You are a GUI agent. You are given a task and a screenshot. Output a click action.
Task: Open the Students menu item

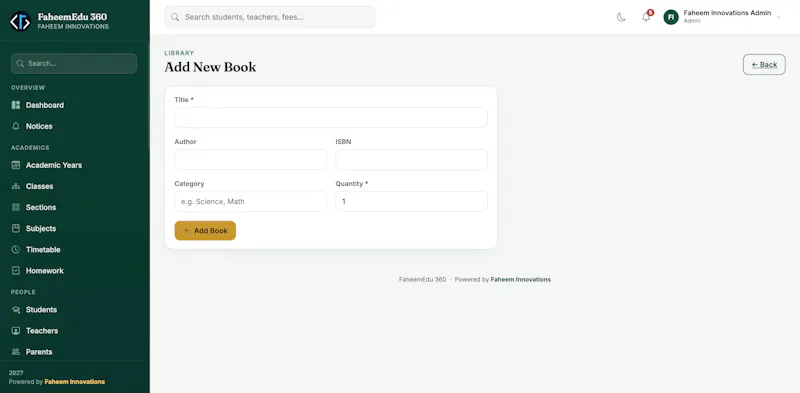tap(73, 310)
